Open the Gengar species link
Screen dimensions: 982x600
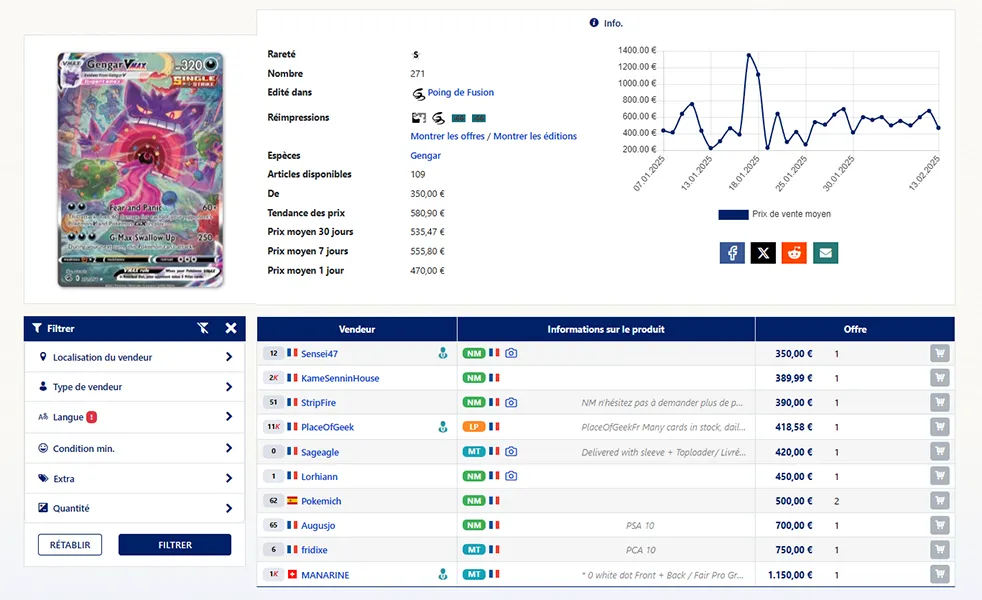coord(425,155)
